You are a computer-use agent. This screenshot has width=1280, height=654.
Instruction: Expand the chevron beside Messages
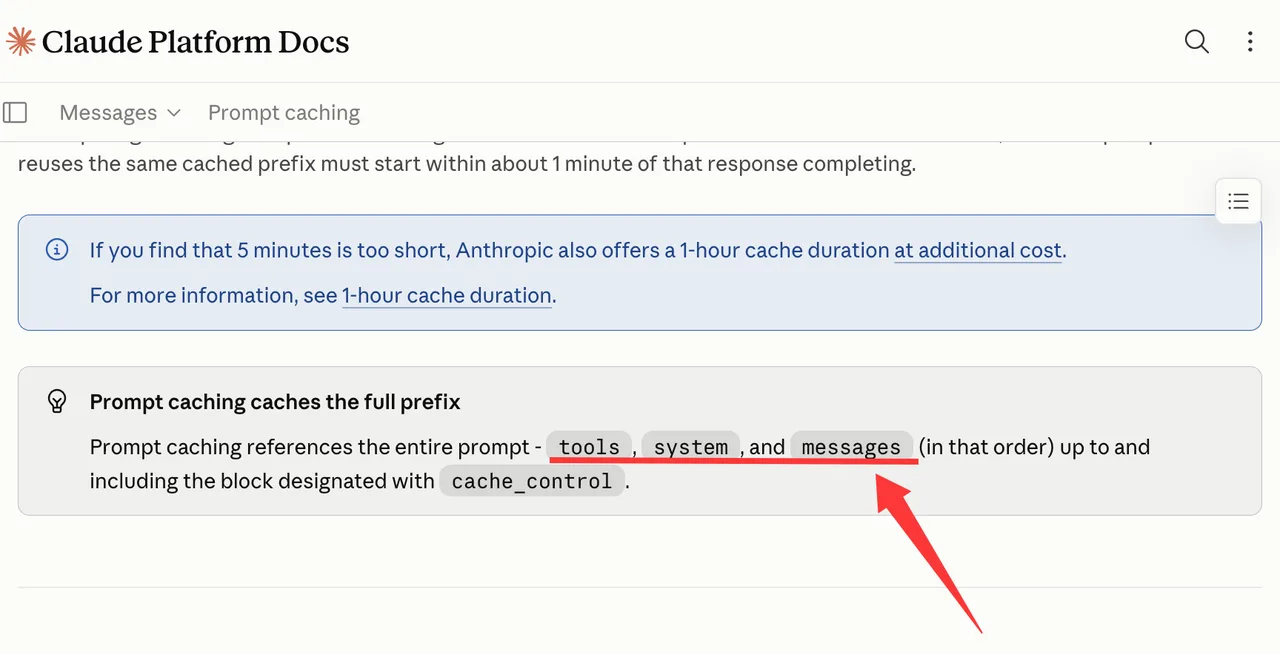pos(174,113)
